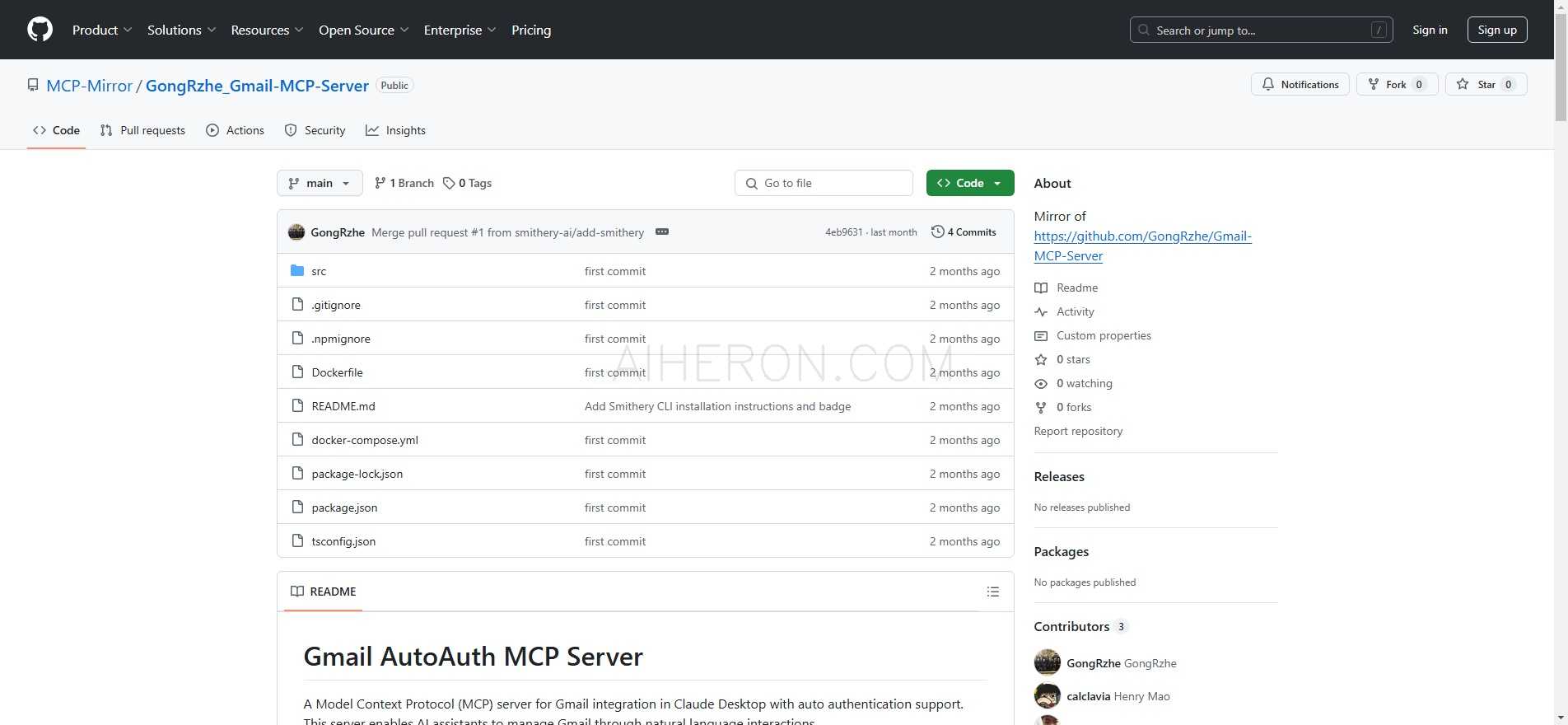Click the src folder icon
The width and height of the screenshot is (1568, 725).
click(297, 271)
